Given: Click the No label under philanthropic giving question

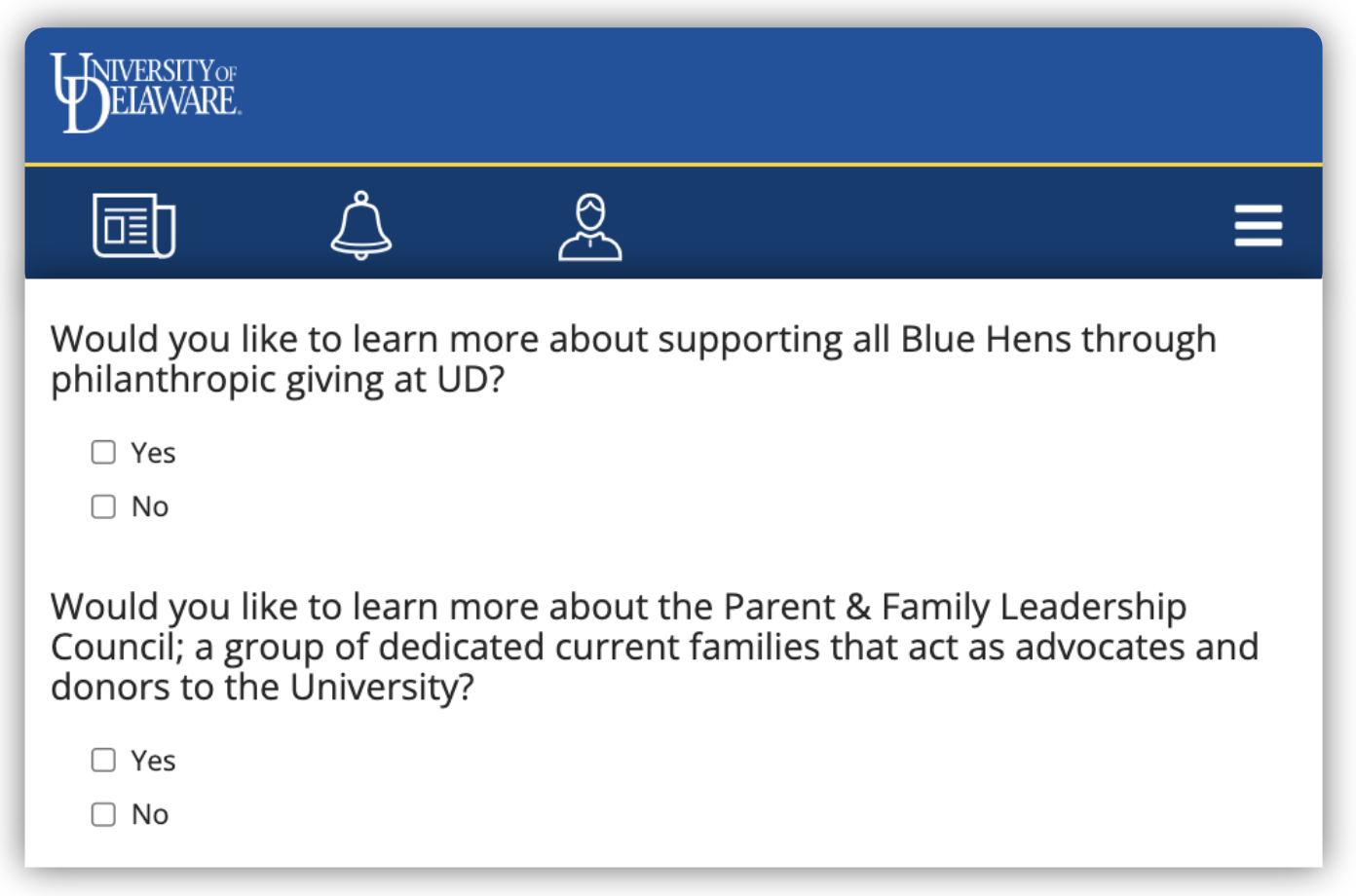Looking at the screenshot, I should coord(150,506).
